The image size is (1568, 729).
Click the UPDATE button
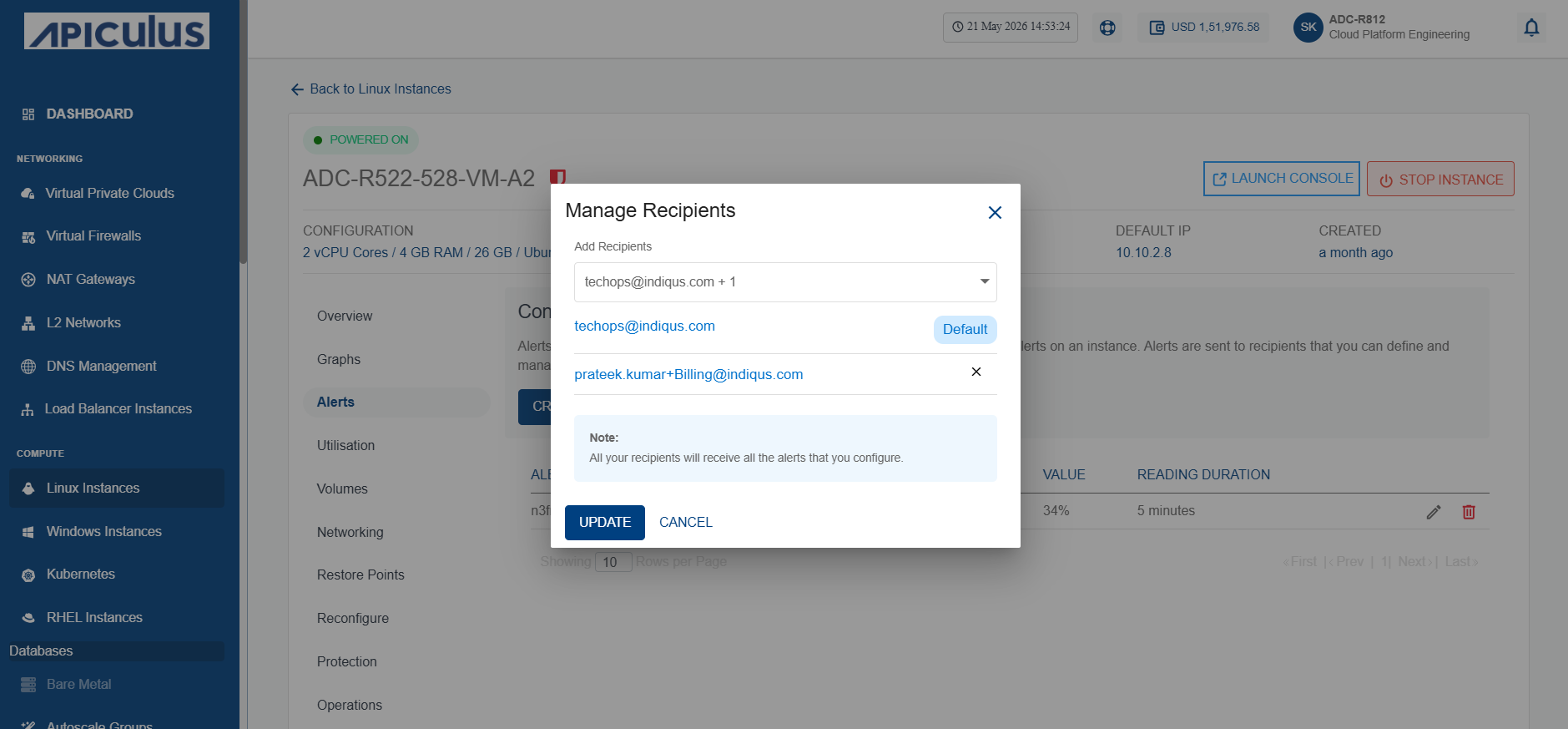point(605,523)
